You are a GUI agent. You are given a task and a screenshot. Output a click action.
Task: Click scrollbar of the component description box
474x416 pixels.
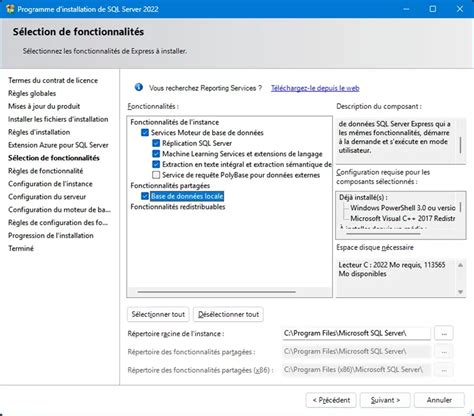tap(461, 145)
